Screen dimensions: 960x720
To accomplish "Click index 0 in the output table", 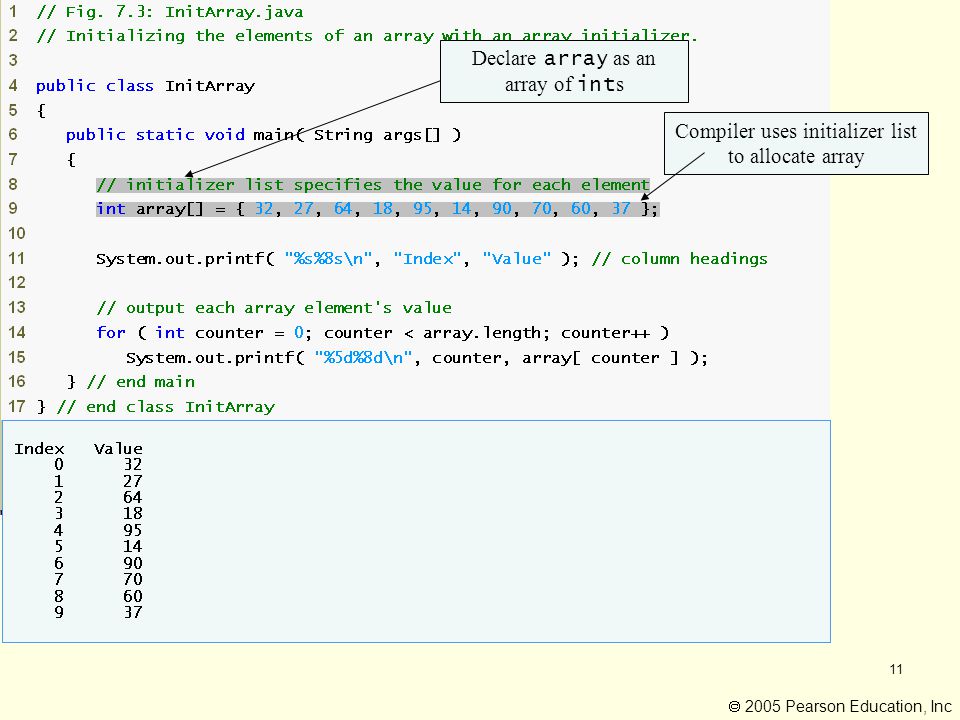I will pos(59,465).
